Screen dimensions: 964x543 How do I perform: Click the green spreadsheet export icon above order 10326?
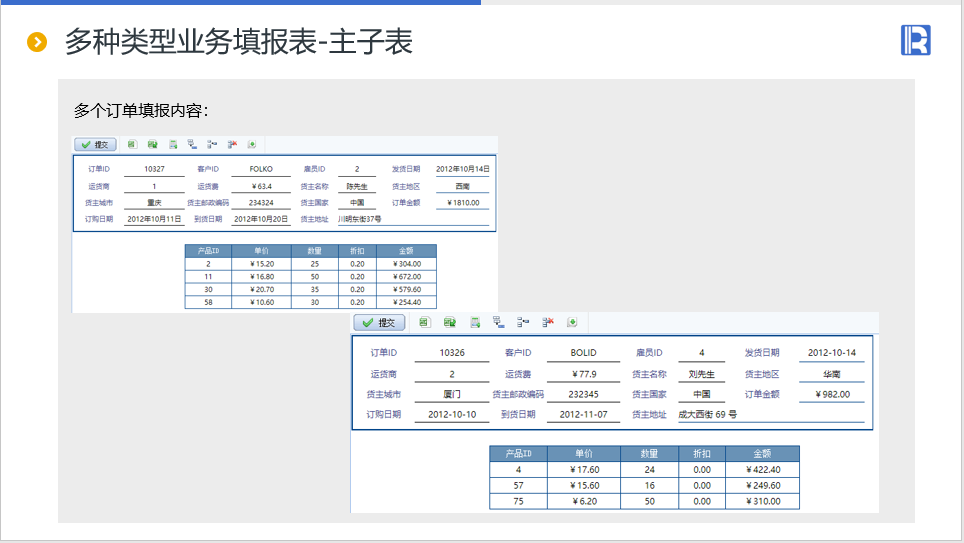(x=424, y=322)
